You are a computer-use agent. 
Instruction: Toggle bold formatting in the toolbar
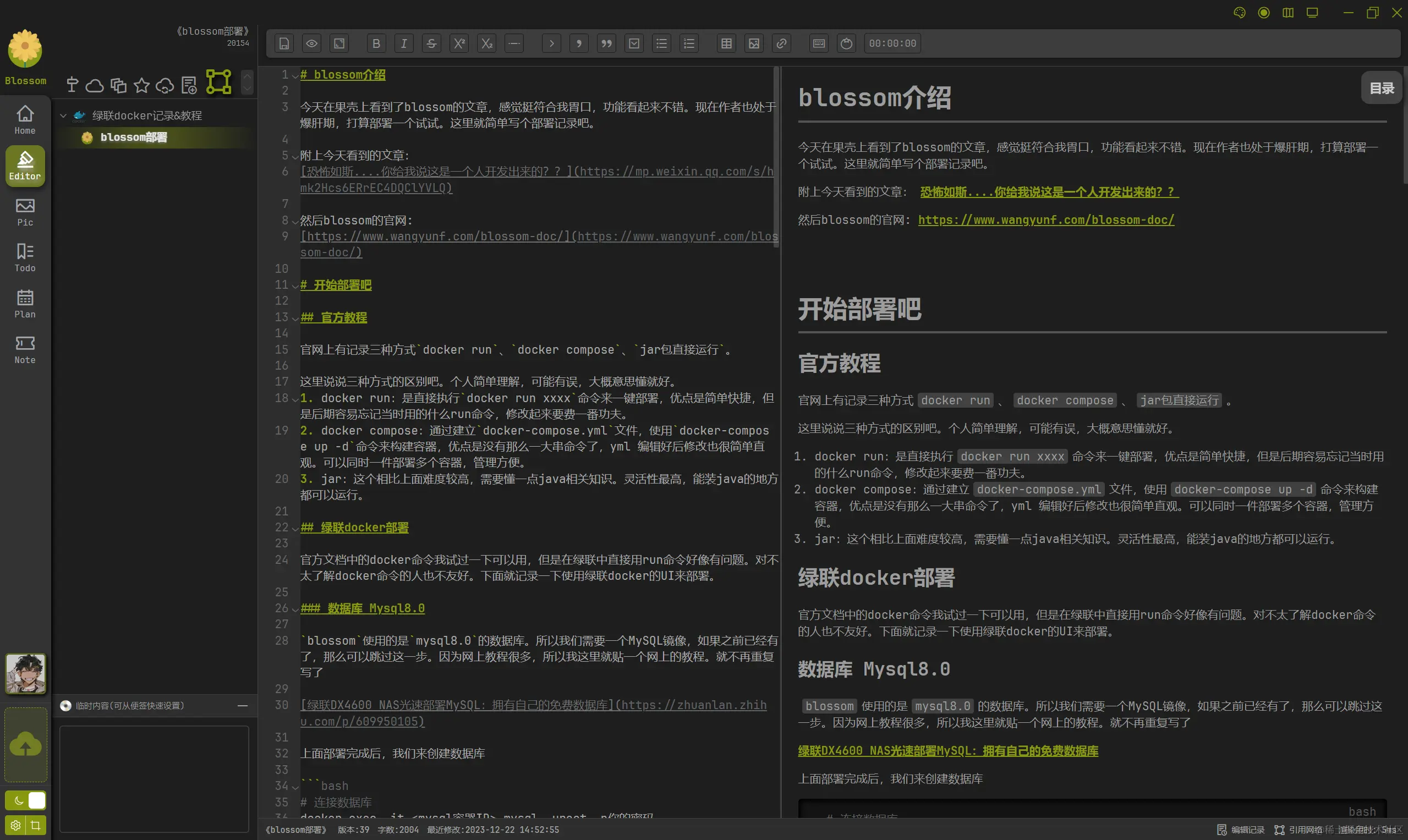pyautogui.click(x=375, y=43)
